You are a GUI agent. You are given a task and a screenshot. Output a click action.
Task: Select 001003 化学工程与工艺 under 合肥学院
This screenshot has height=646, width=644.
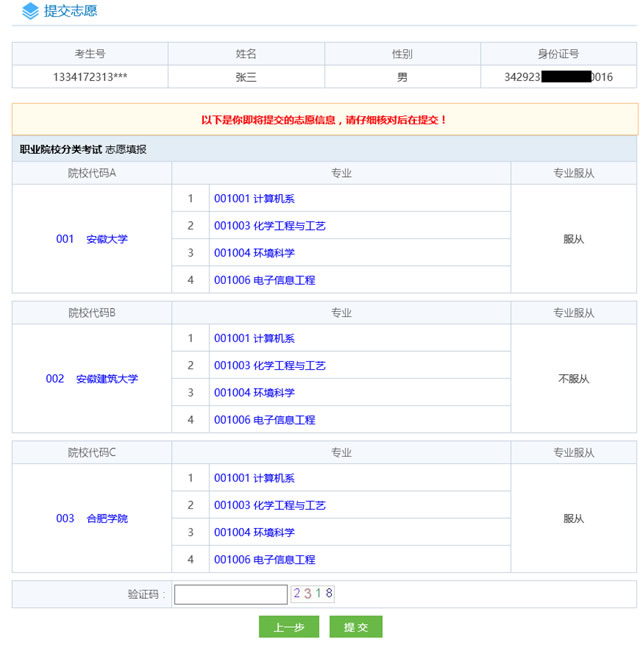269,505
